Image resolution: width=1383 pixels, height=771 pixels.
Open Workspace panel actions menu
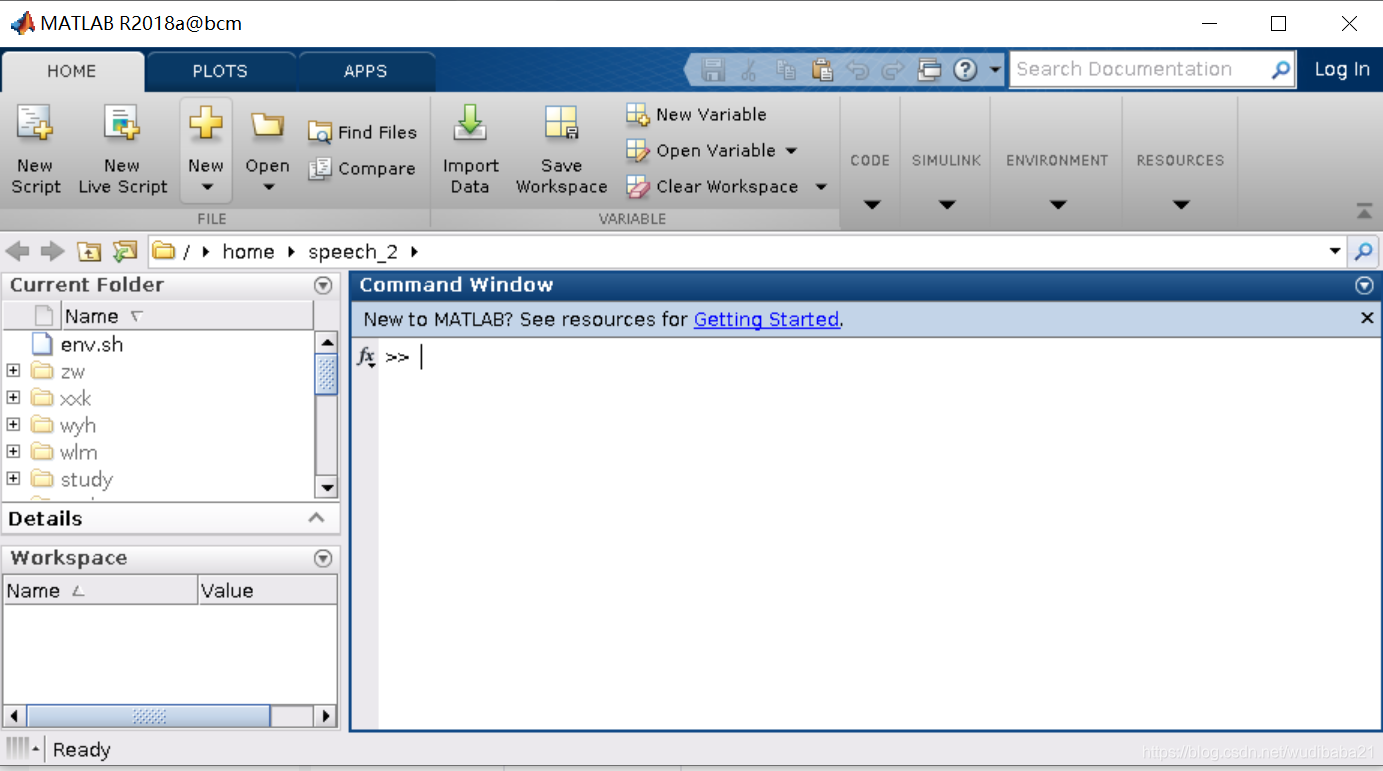point(323,558)
